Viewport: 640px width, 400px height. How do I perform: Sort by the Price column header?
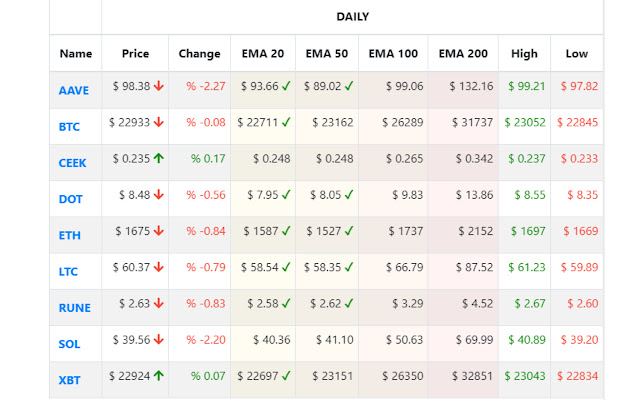pos(135,53)
